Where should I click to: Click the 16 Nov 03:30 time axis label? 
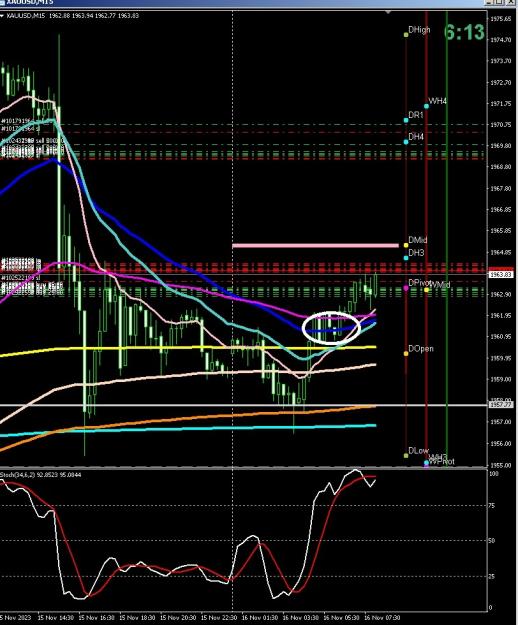(300, 618)
